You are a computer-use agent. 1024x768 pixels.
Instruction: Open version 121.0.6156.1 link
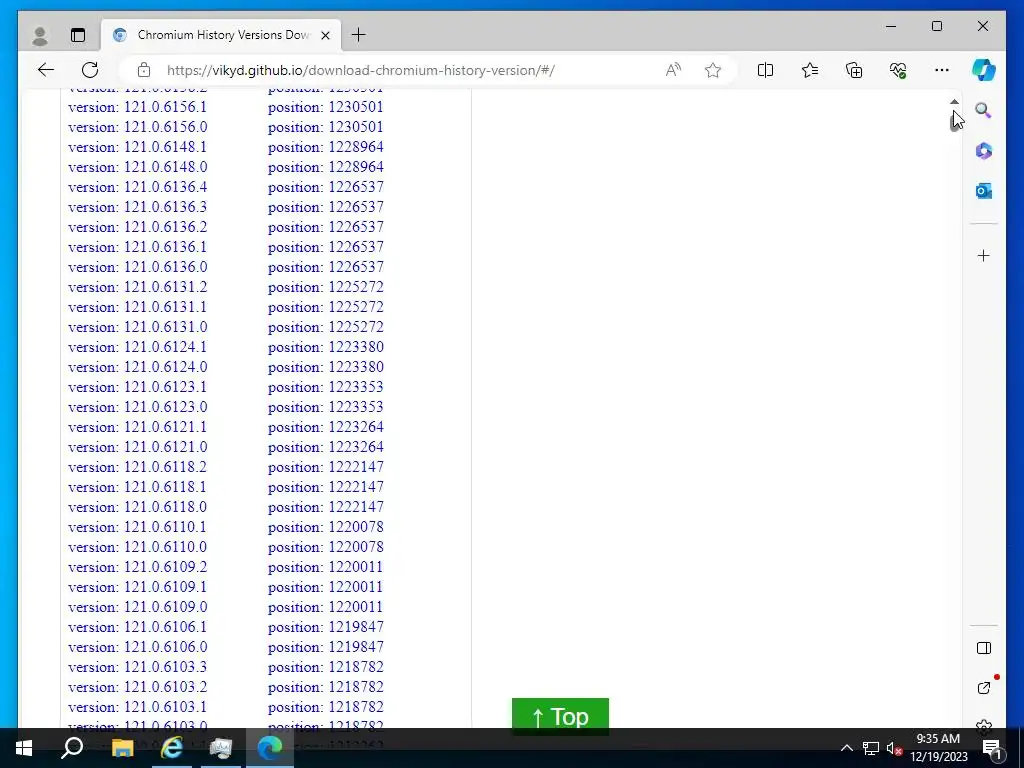coord(137,106)
